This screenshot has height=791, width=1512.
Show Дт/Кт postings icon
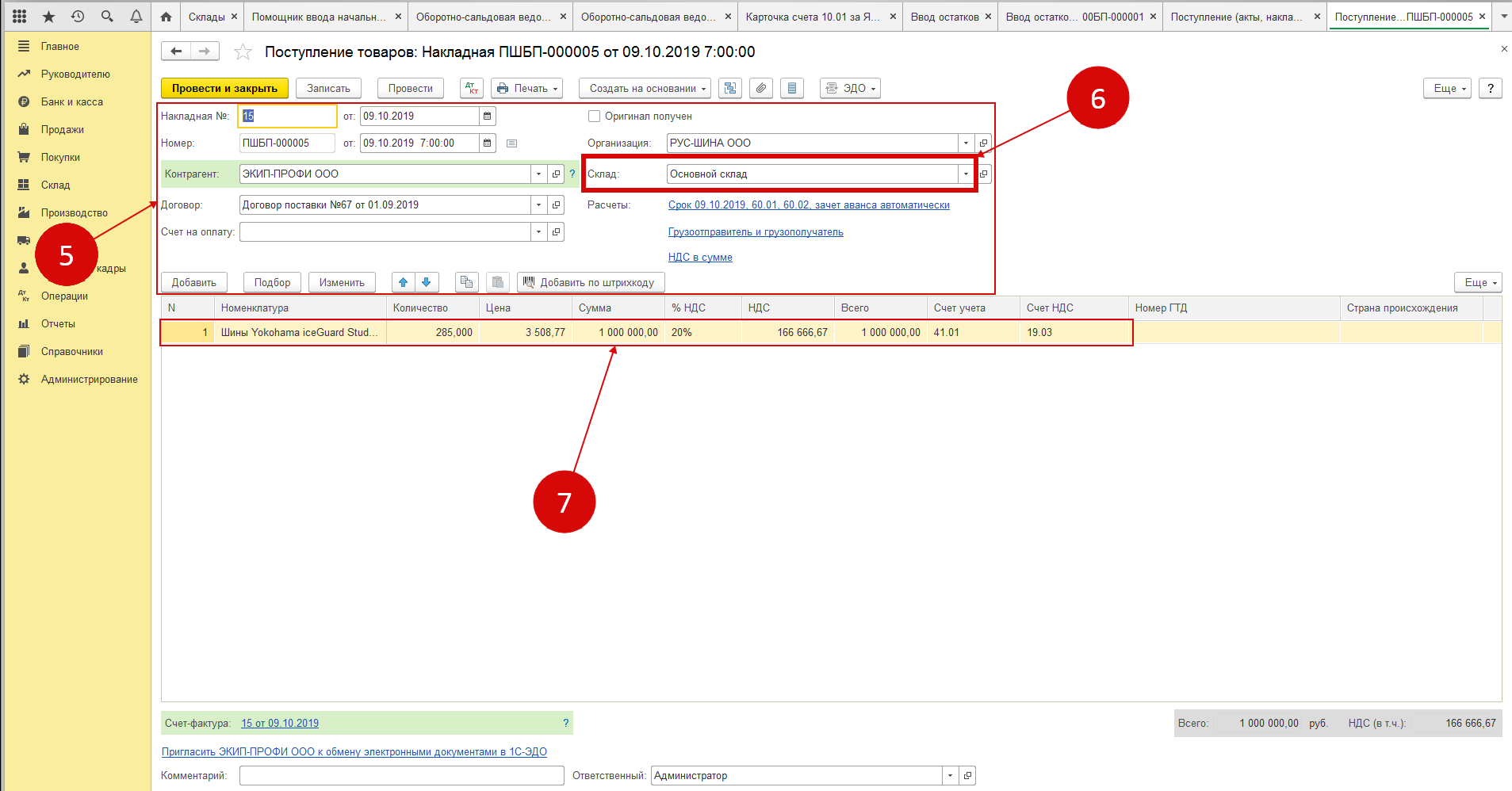point(472,88)
